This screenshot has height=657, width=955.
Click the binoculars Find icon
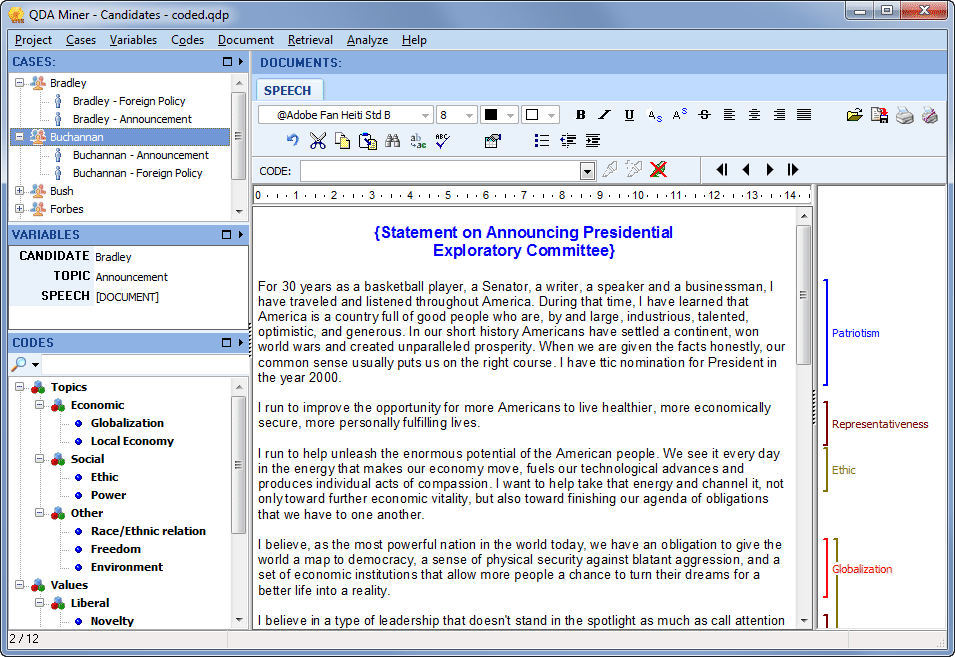pyautogui.click(x=392, y=141)
